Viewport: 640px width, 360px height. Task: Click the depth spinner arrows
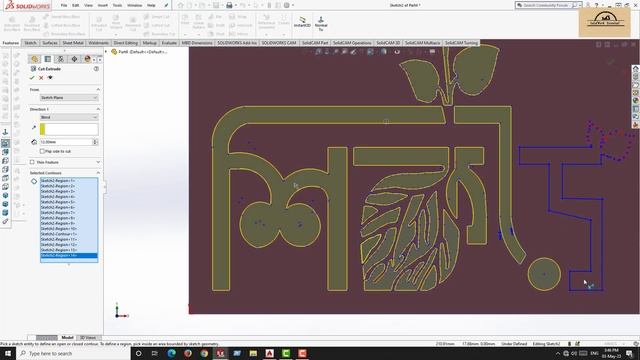pyautogui.click(x=95, y=142)
